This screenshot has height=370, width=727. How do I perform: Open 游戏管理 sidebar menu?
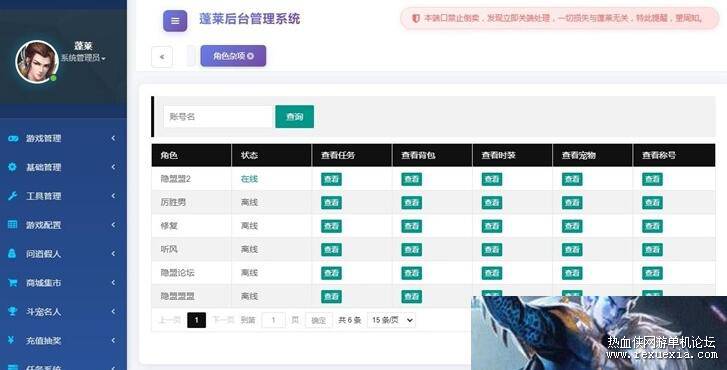(63, 138)
